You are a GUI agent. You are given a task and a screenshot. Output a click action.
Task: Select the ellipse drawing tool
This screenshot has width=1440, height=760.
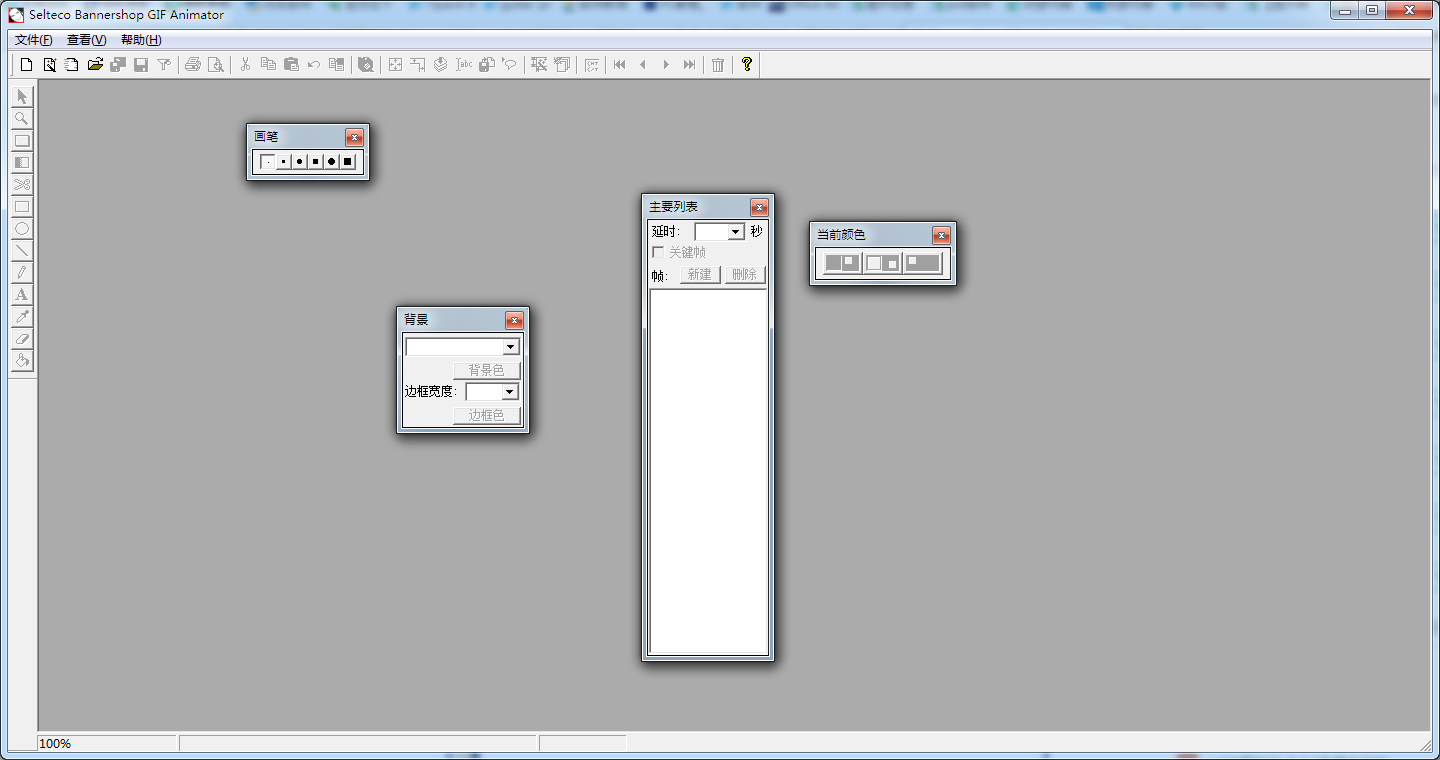point(22,229)
